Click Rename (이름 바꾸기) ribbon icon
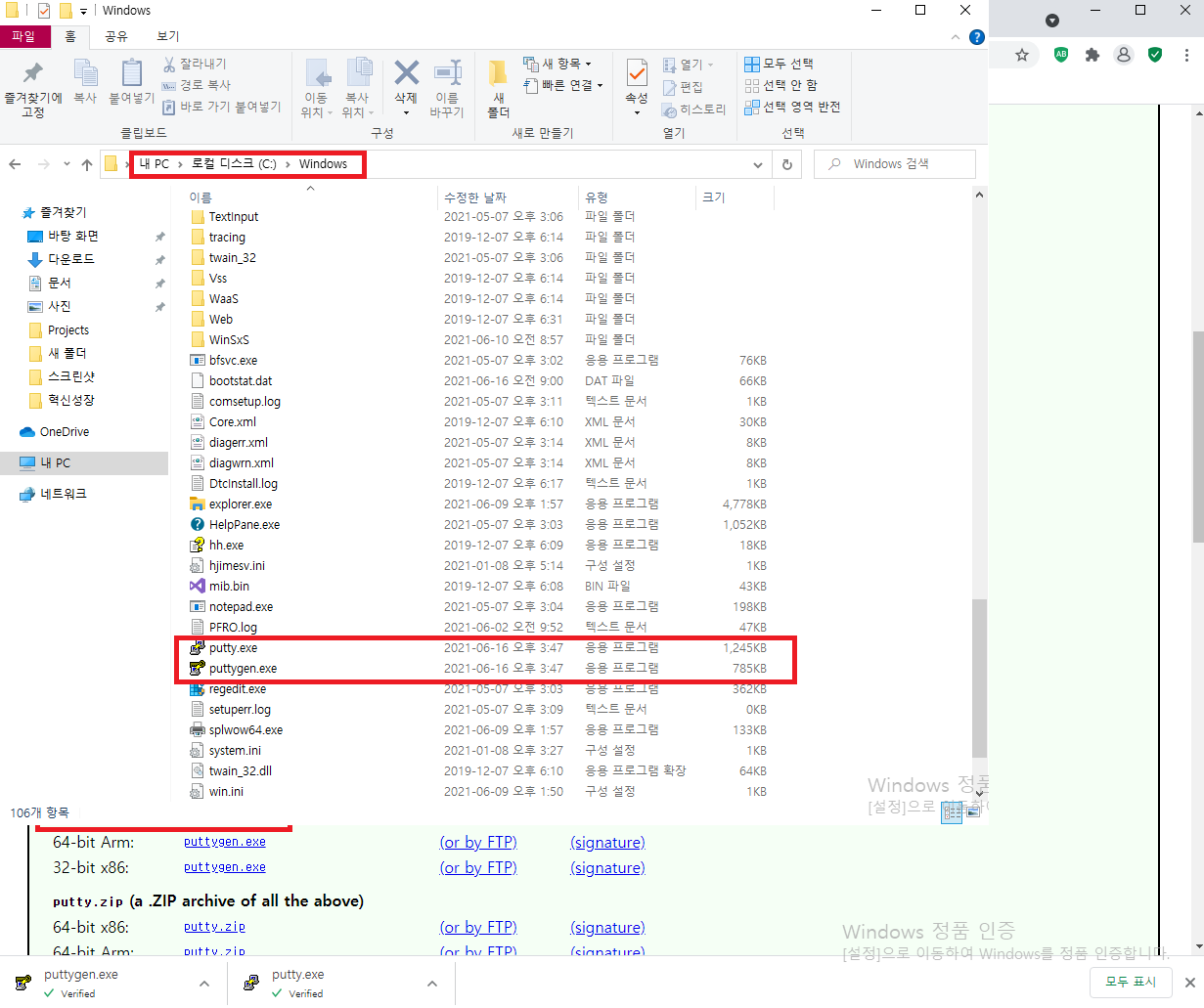 448,72
